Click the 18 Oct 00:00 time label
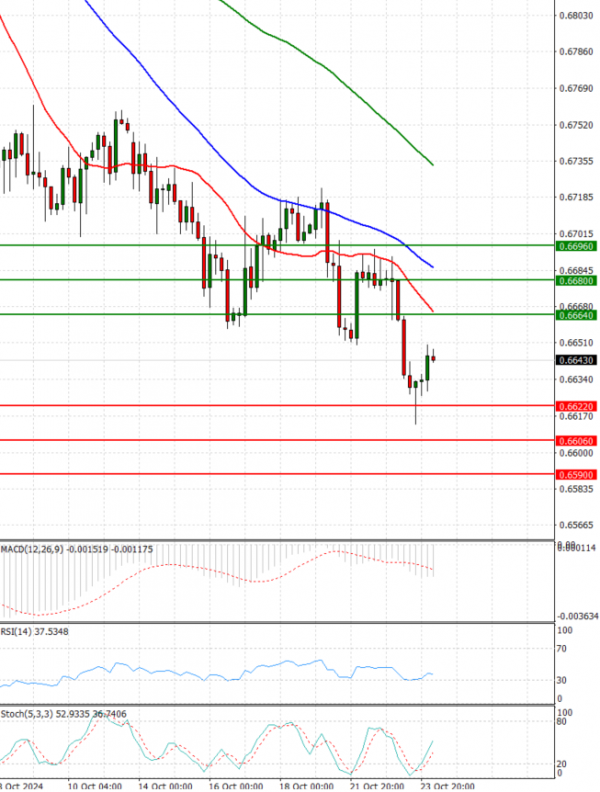600x792 pixels. click(x=306, y=786)
